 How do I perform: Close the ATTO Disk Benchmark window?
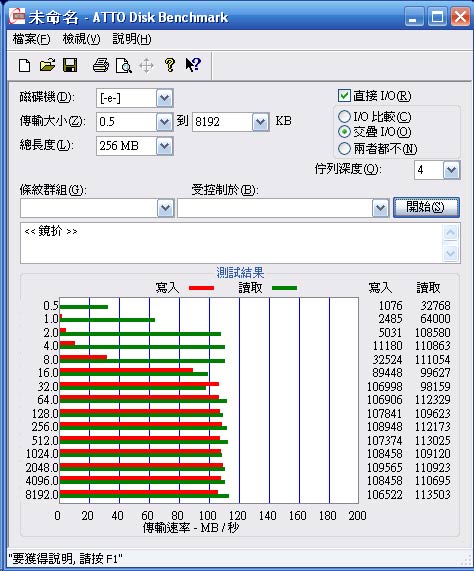[461, 17]
